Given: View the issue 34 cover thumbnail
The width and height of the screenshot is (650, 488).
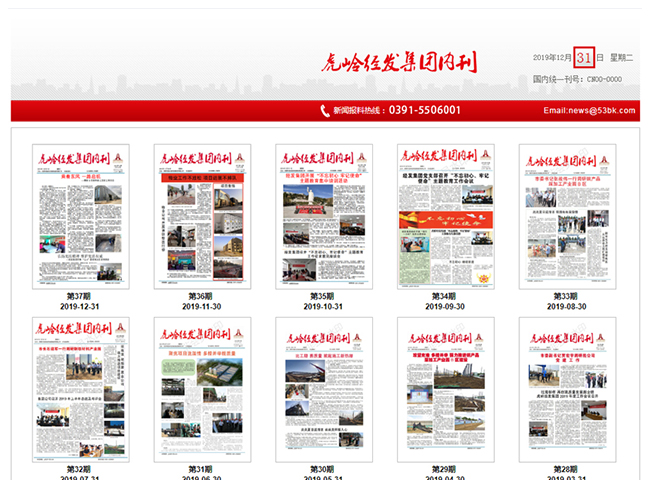Looking at the screenshot, I should click(445, 217).
